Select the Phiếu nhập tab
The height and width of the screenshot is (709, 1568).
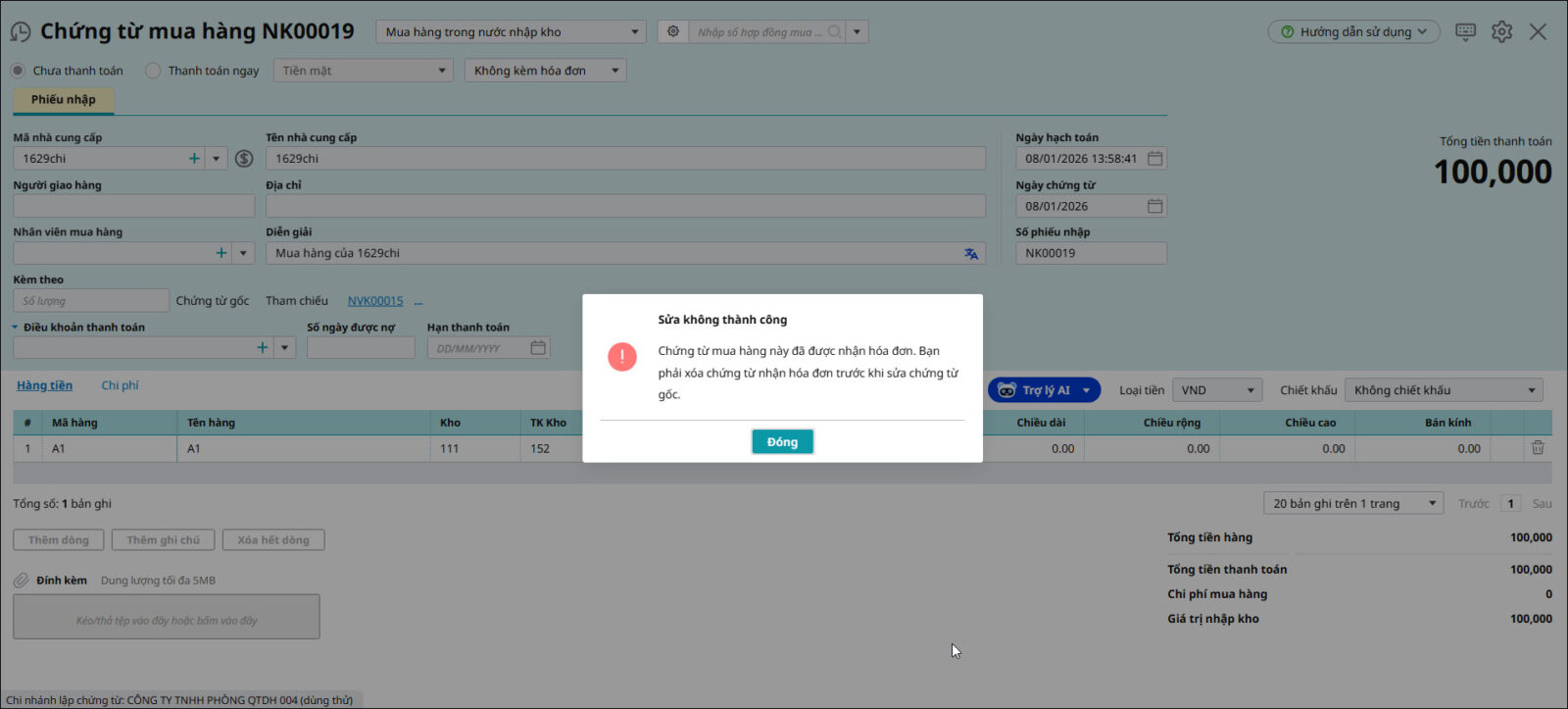click(x=63, y=100)
